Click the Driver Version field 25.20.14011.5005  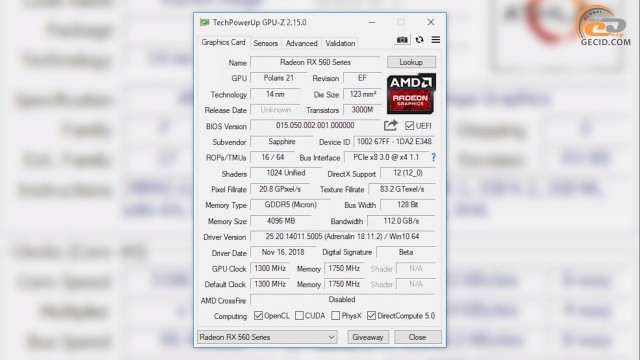342,236
